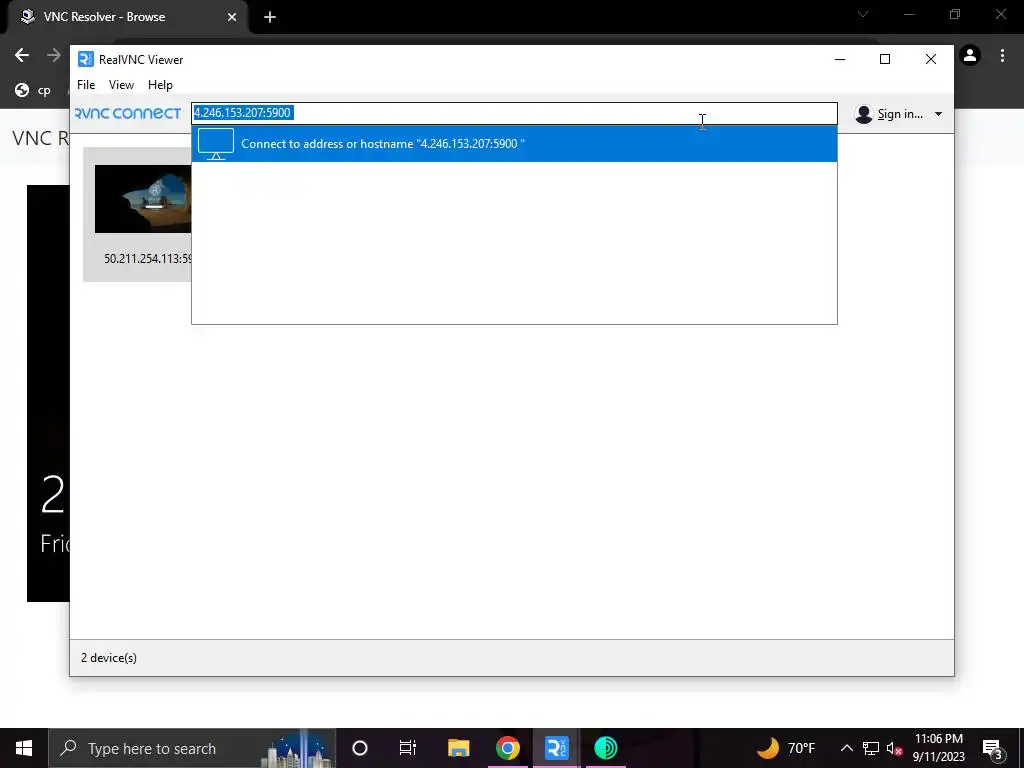Viewport: 1024px width, 768px height.
Task: Click the Cortana circle icon on taskbar
Action: pos(360,748)
